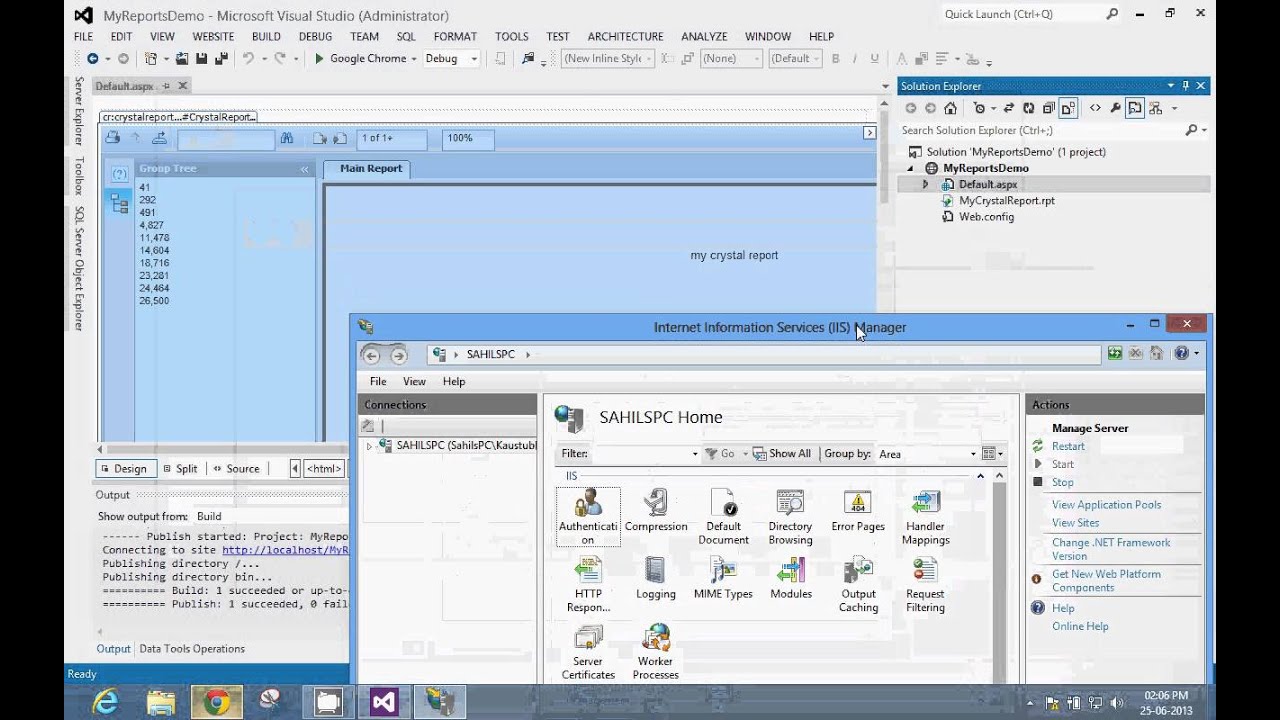Open the Modules feature icon
1280x720 pixels.
coord(790,579)
